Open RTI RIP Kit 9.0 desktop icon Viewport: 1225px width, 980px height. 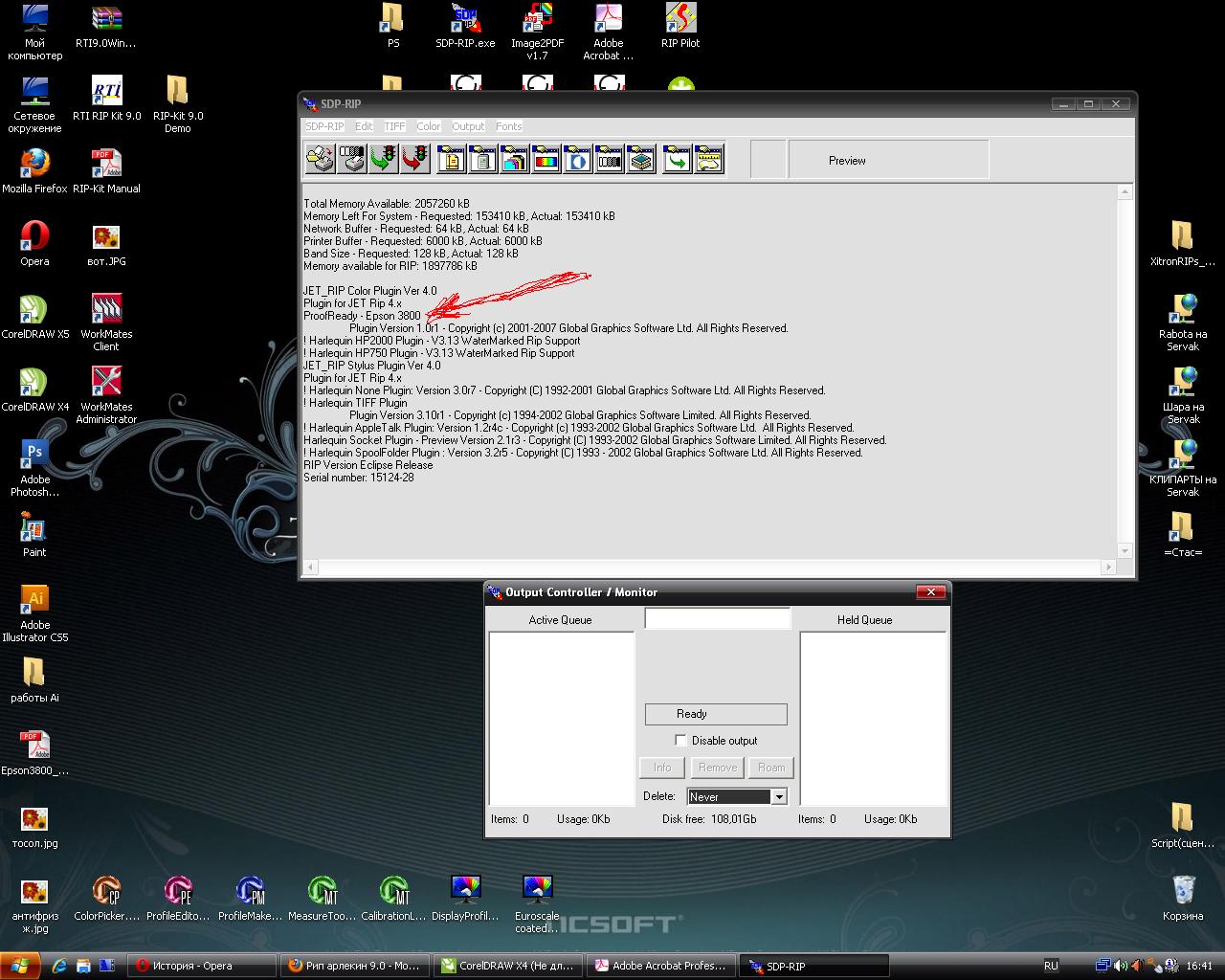[x=106, y=99]
